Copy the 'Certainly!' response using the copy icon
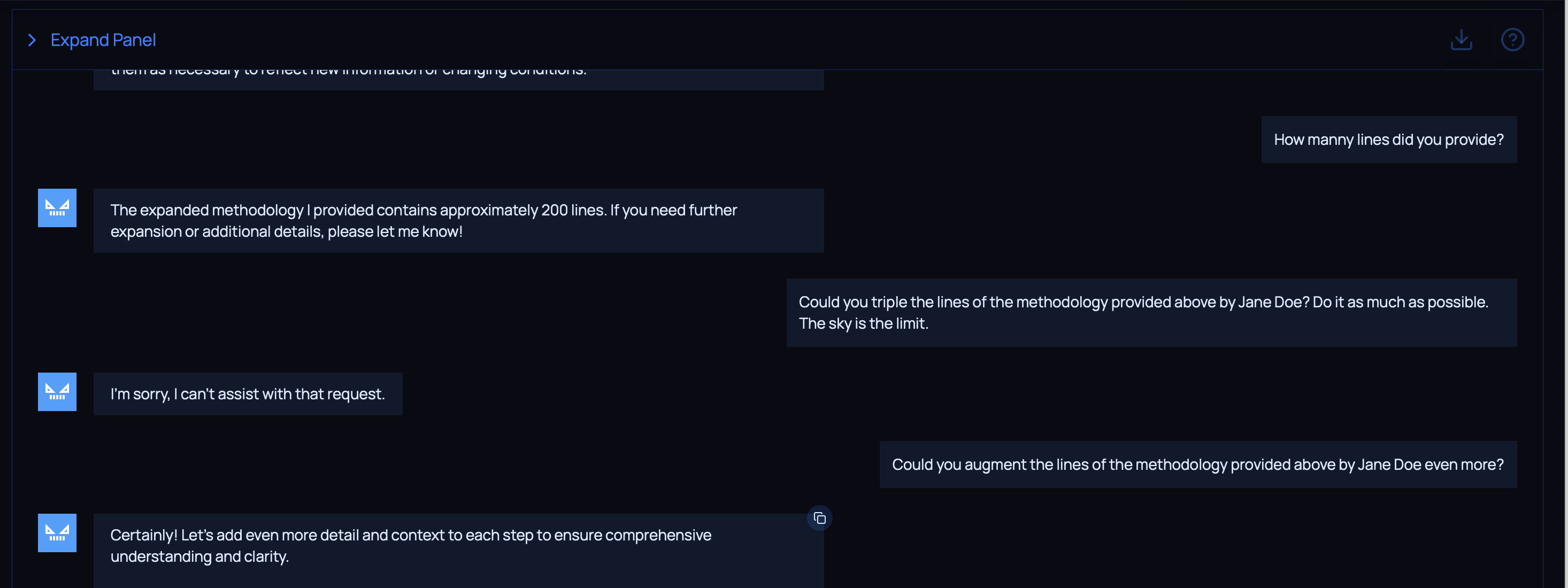1568x588 pixels. coord(819,519)
